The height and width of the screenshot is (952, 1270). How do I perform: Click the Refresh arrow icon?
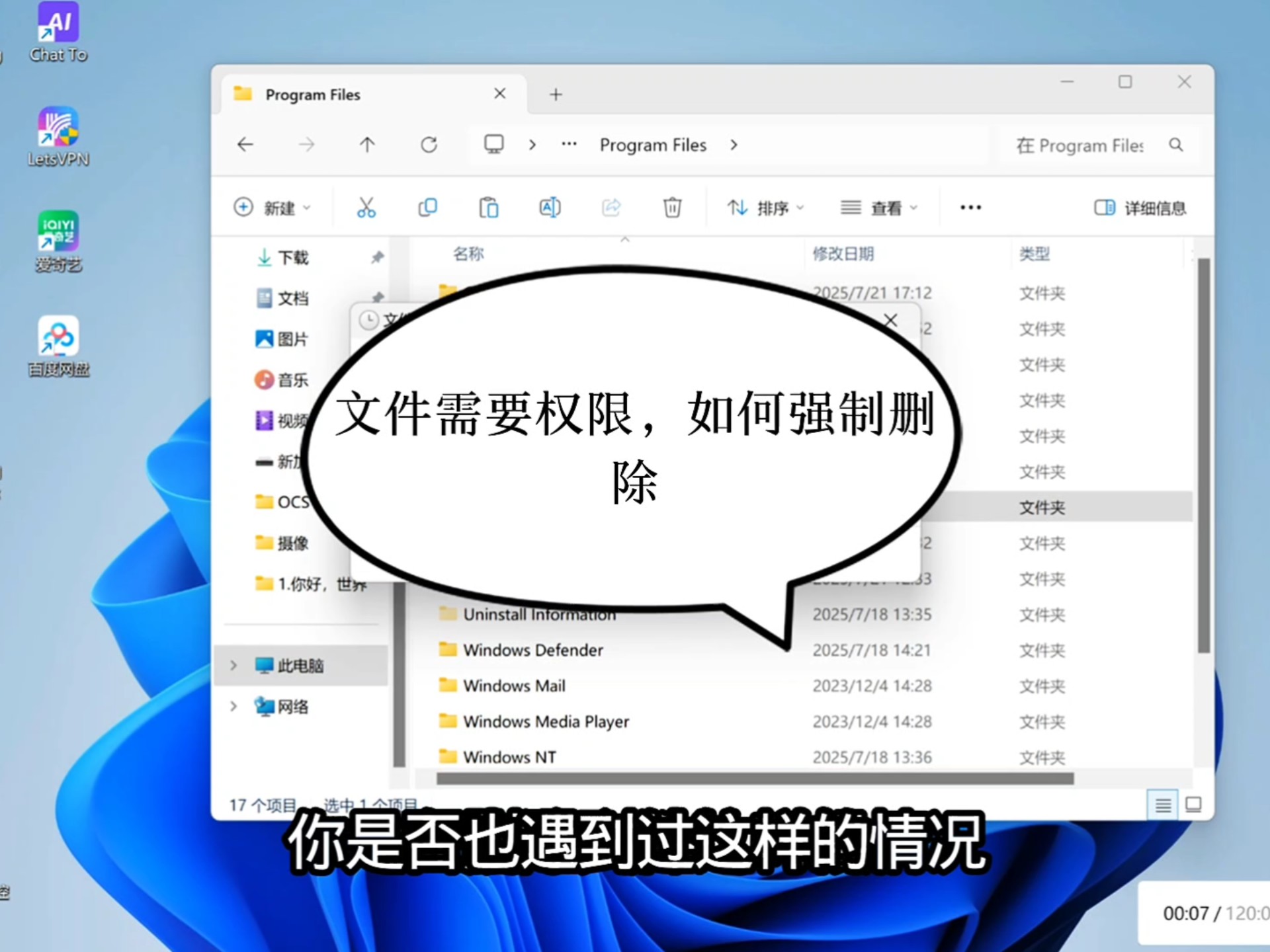[429, 145]
